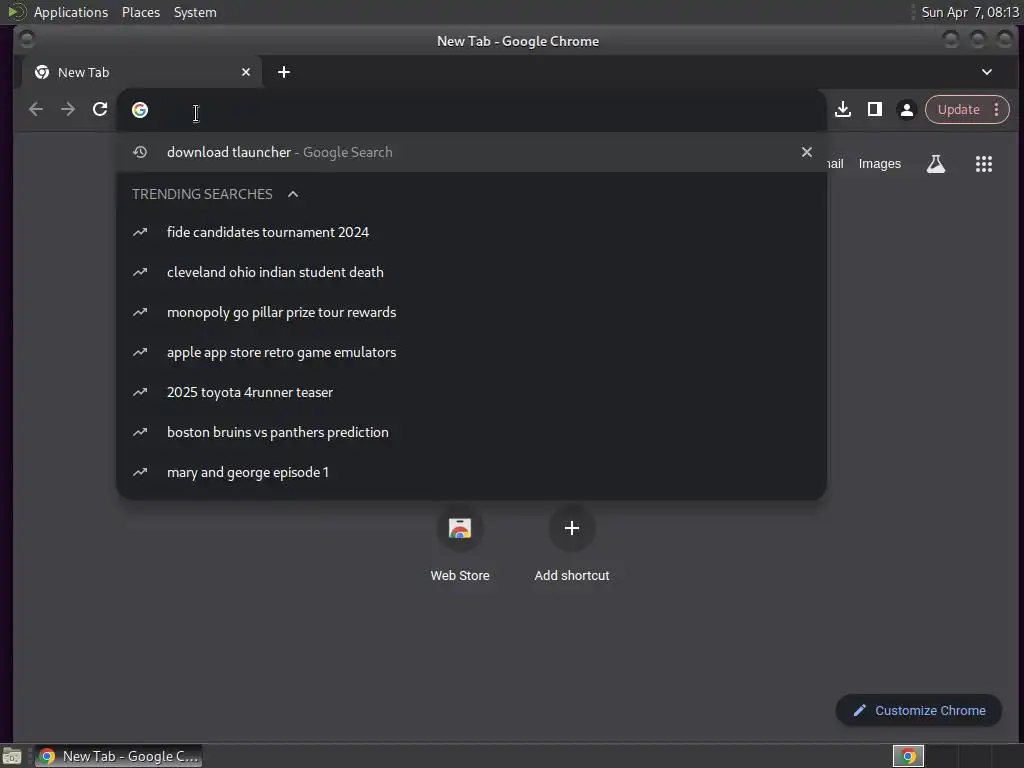Viewport: 1024px width, 768px height.
Task: Open Chrome's three-dot menu
Action: [x=997, y=110]
